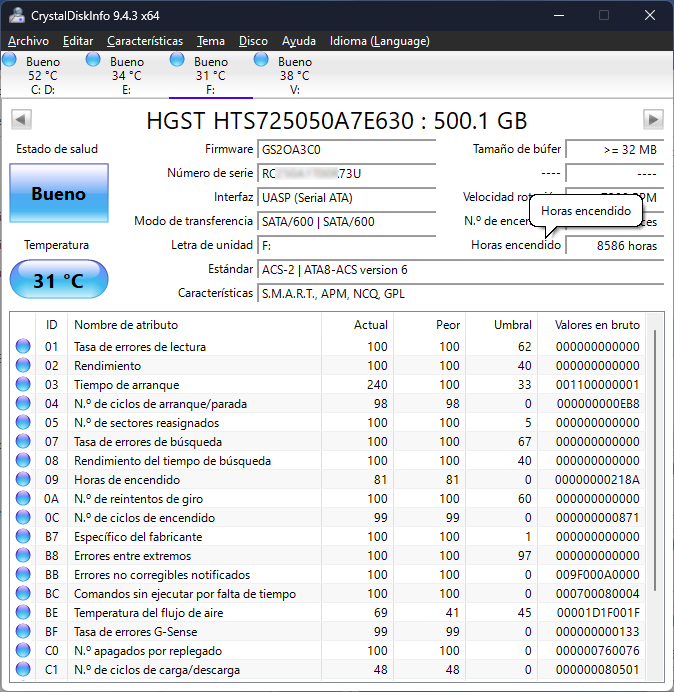This screenshot has height=692, width=674.
Task: Click raw value 000000080501
Action: click(597, 669)
